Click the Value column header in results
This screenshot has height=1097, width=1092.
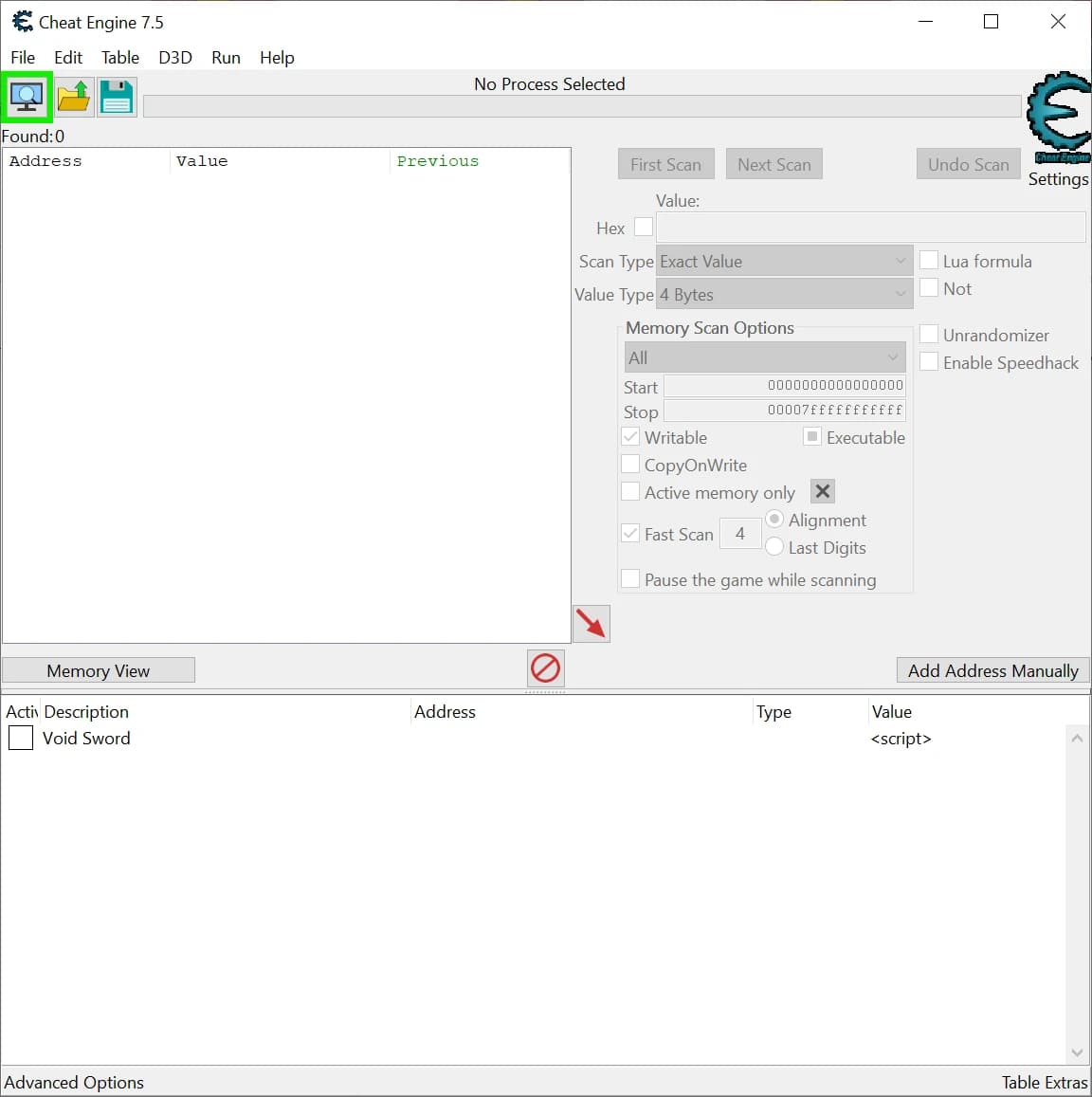point(280,161)
